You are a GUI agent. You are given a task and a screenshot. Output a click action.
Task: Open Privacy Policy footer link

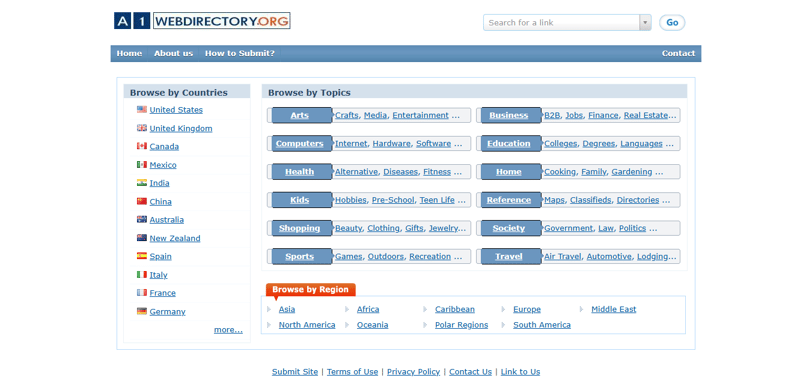click(413, 372)
